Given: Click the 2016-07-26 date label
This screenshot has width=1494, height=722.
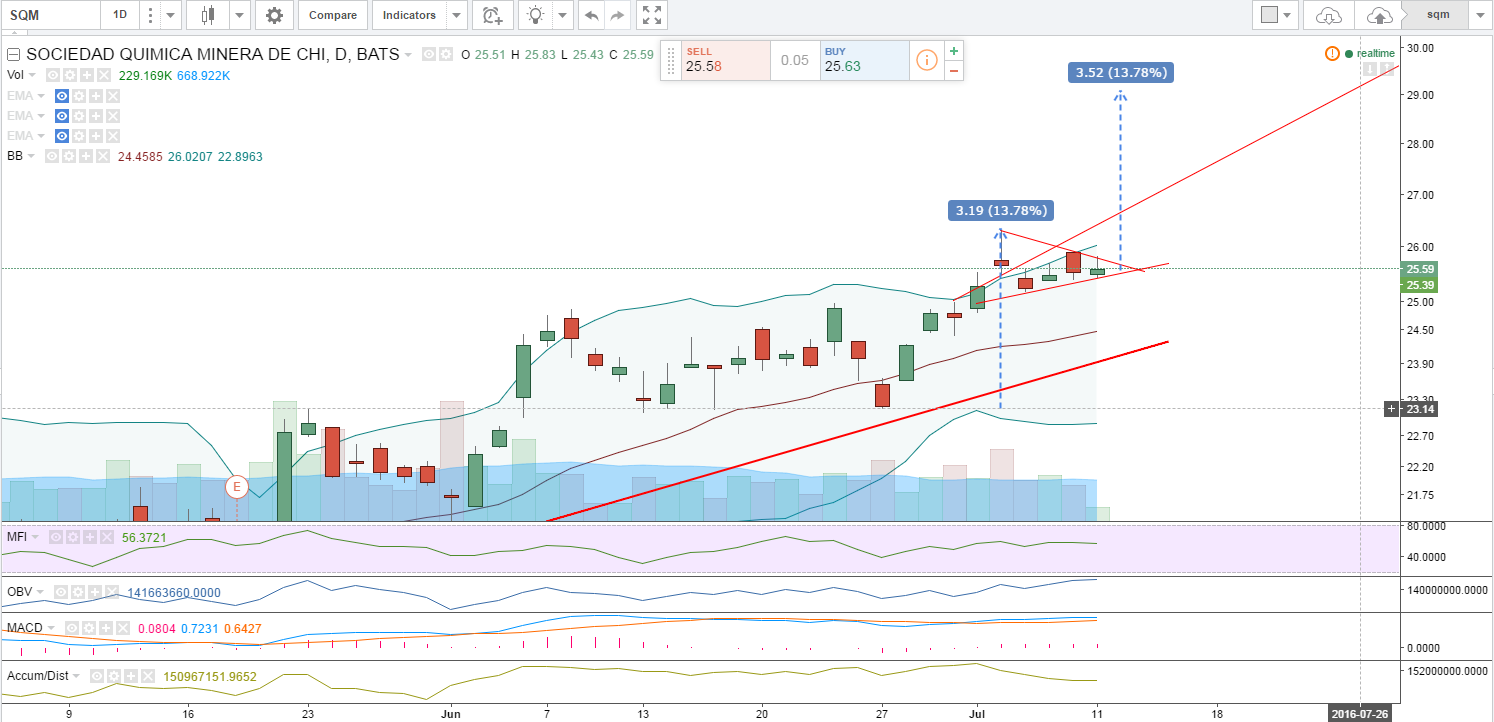Looking at the screenshot, I should pyautogui.click(x=1361, y=714).
